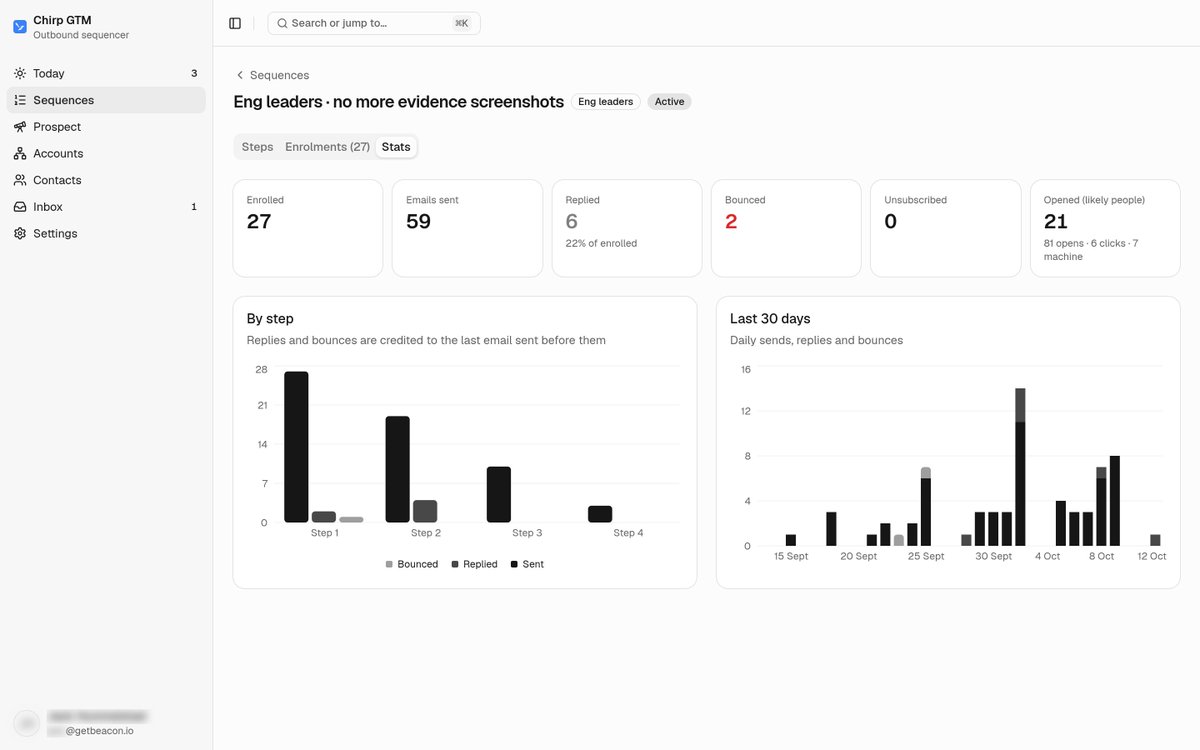This screenshot has width=1200, height=750.
Task: Select the Stats tab
Action: click(396, 147)
